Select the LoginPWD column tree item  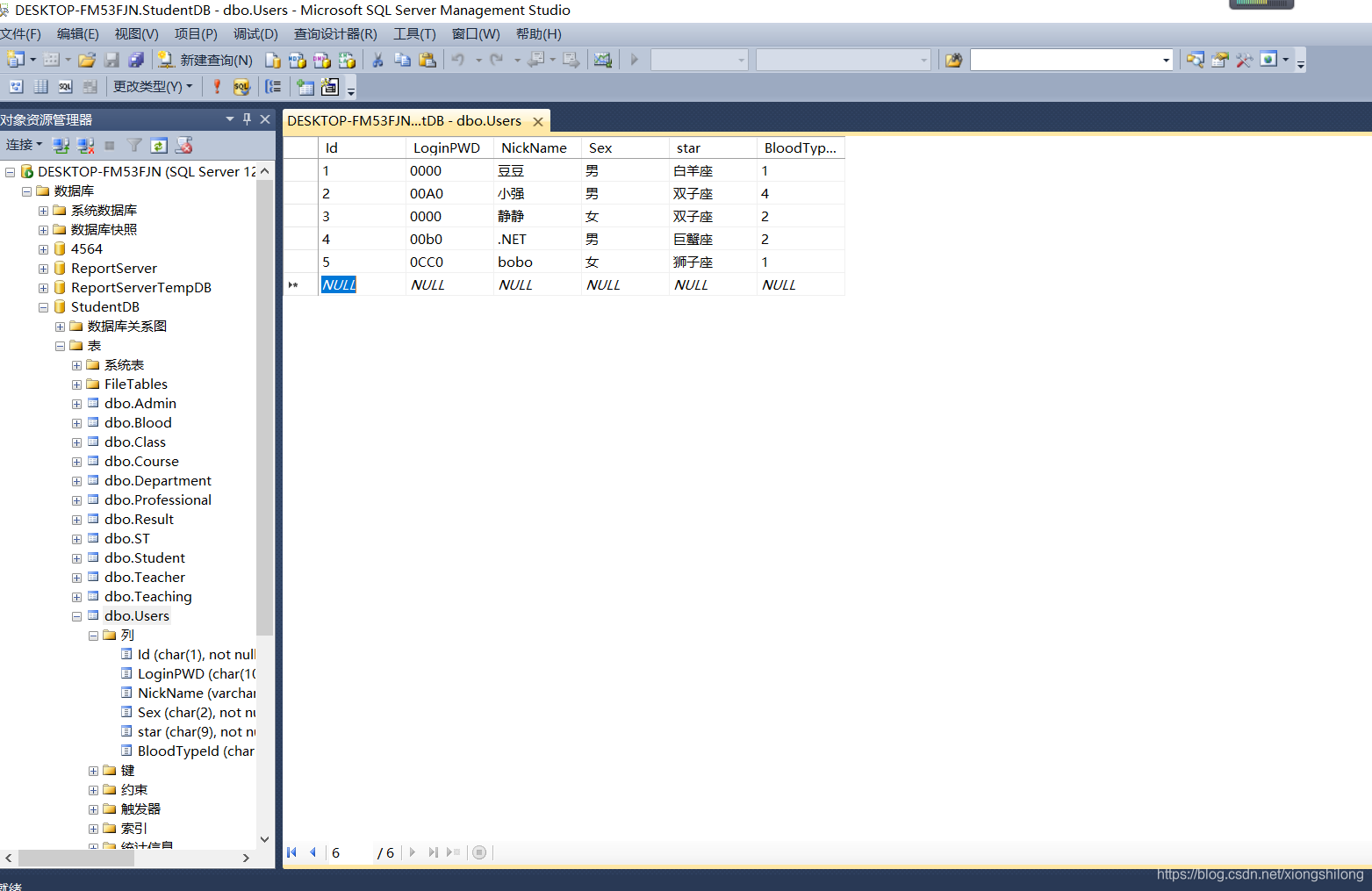(197, 674)
